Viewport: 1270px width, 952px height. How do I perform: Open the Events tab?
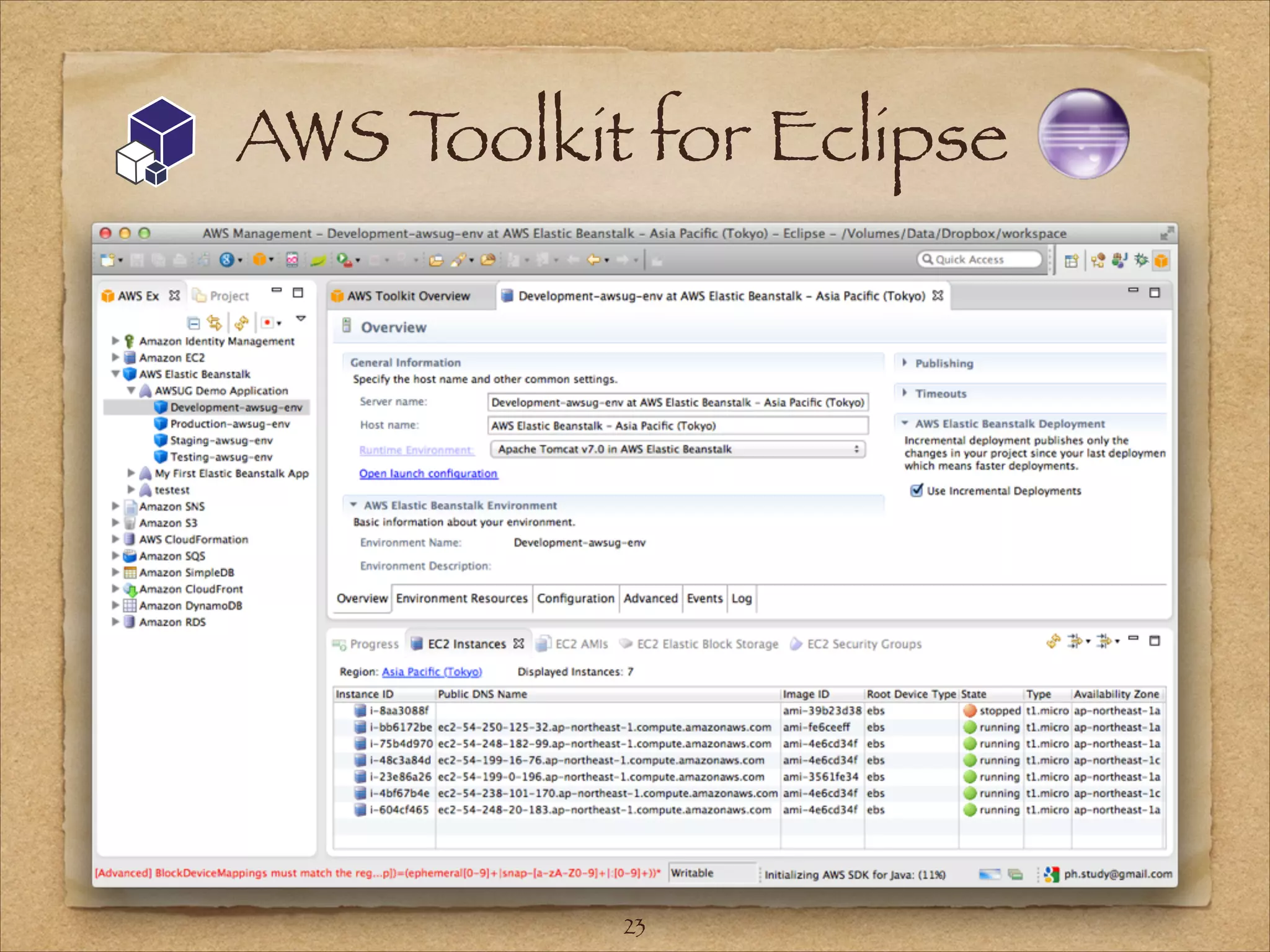[704, 598]
